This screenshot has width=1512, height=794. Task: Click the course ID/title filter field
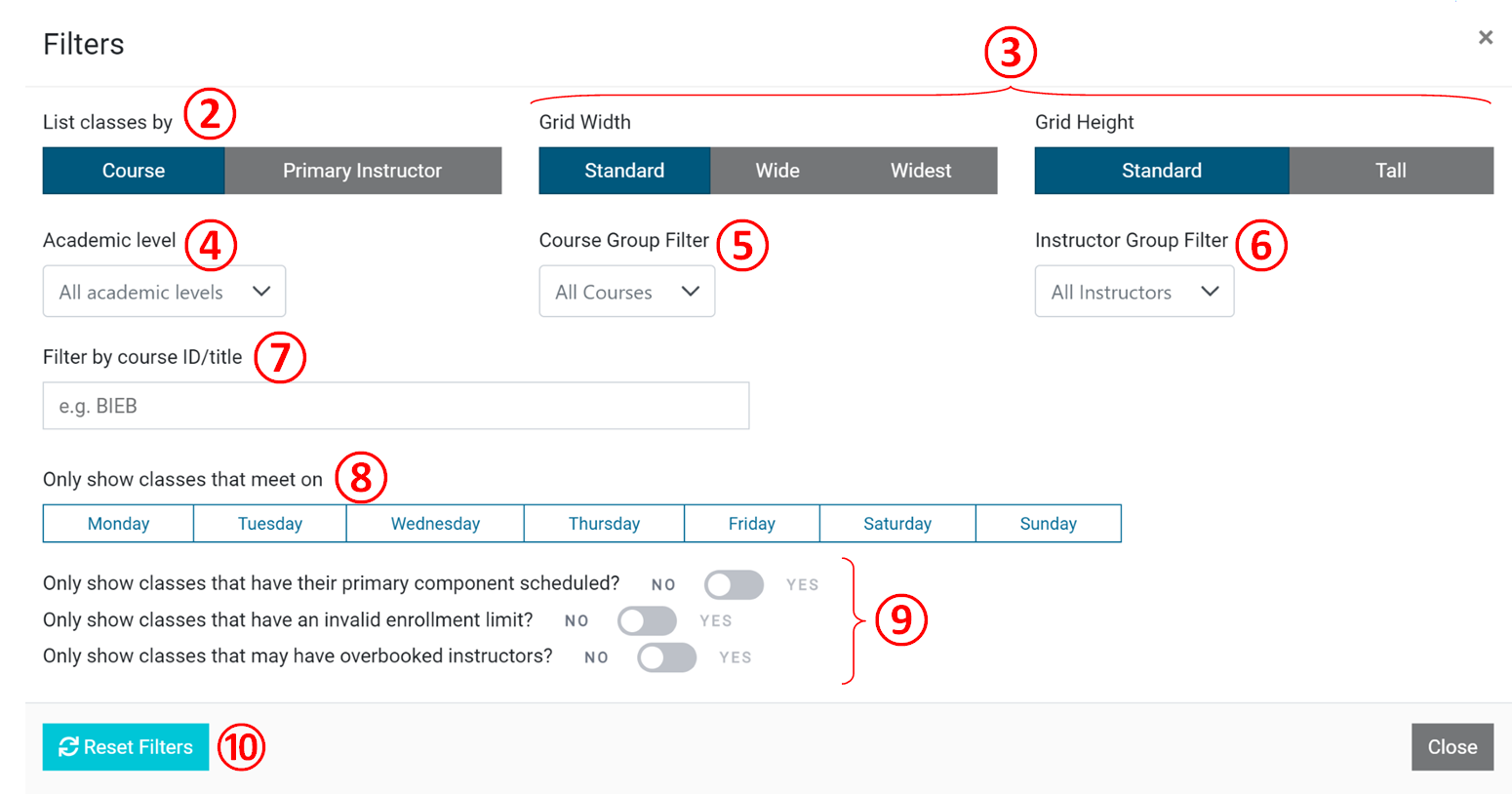click(395, 406)
